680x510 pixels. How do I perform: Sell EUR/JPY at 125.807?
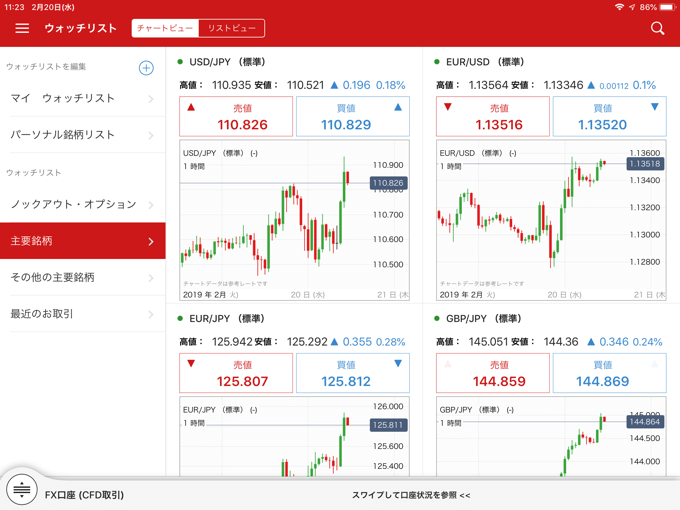[x=236, y=373]
